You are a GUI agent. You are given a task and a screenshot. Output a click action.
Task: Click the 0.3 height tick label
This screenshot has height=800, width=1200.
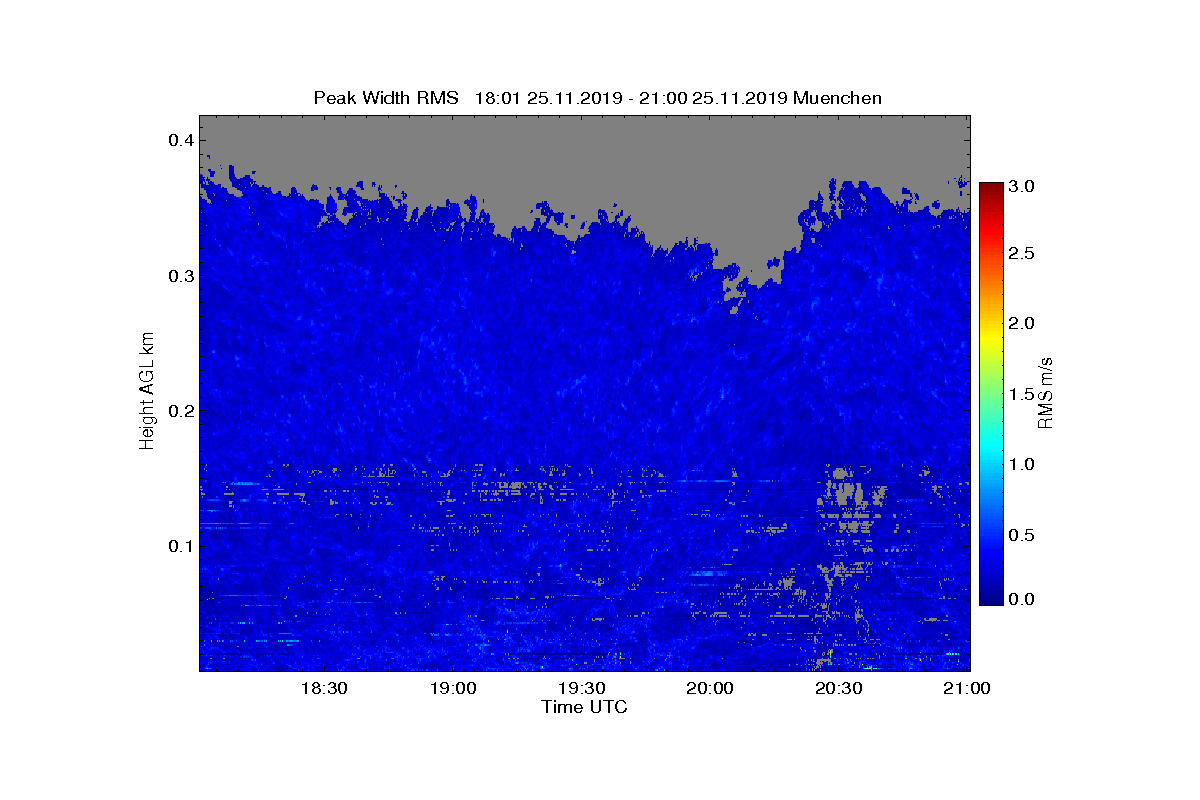click(179, 276)
